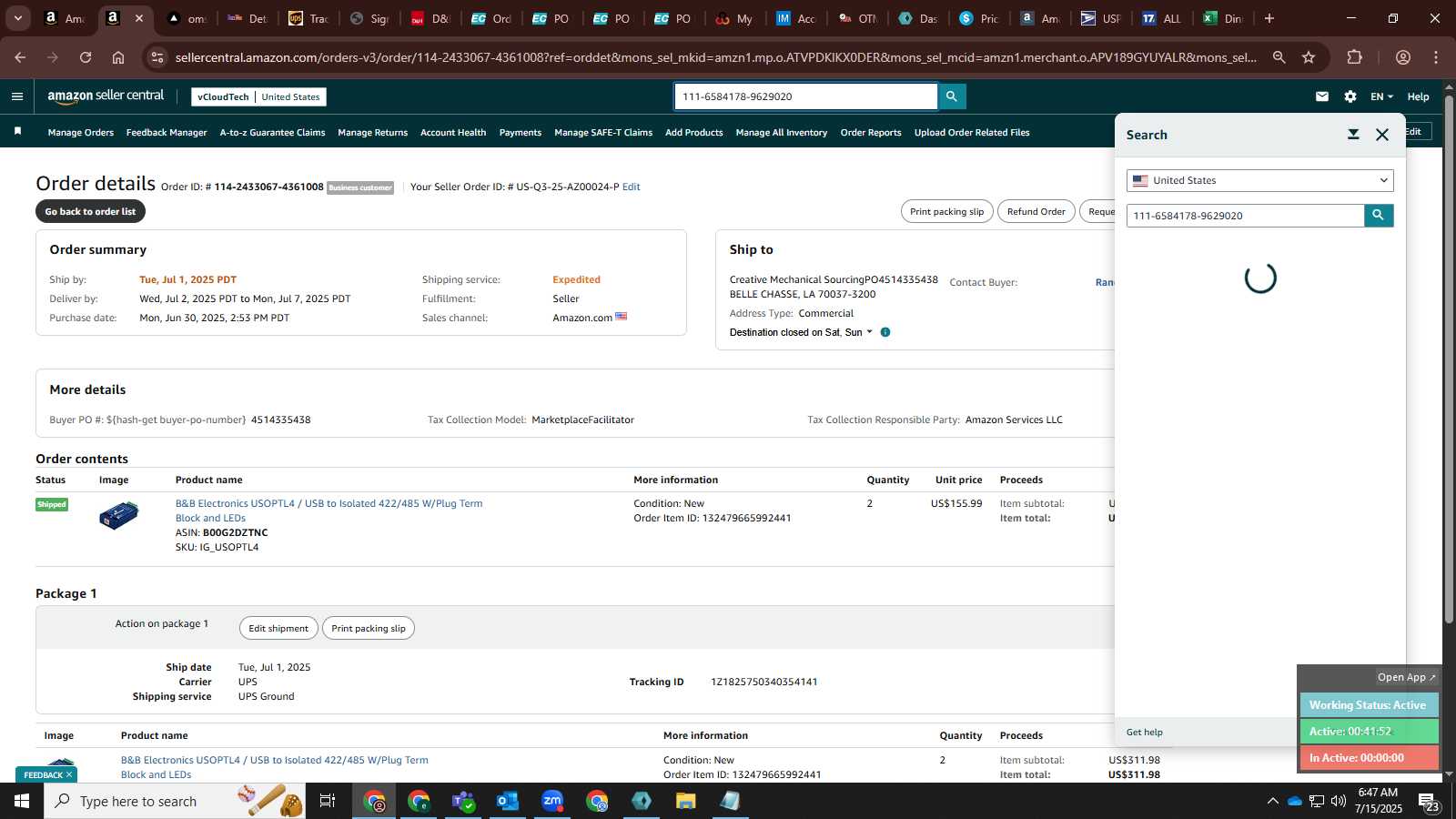Open Upload Order Related Files
1456x819 pixels.
coord(972,133)
